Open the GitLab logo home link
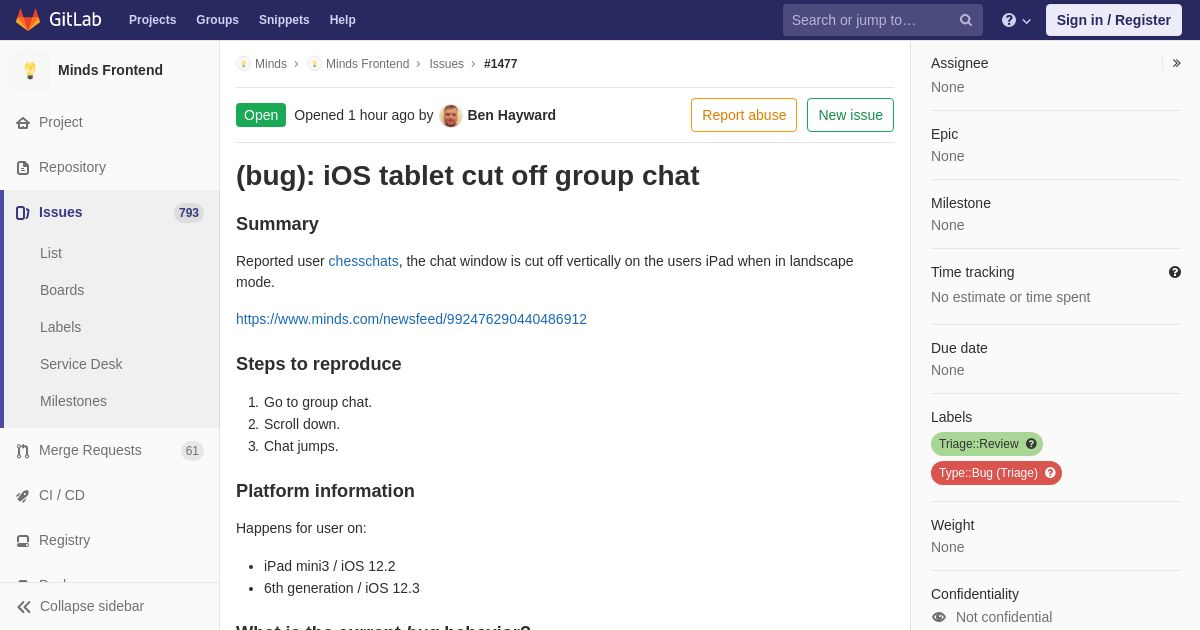 click(58, 20)
